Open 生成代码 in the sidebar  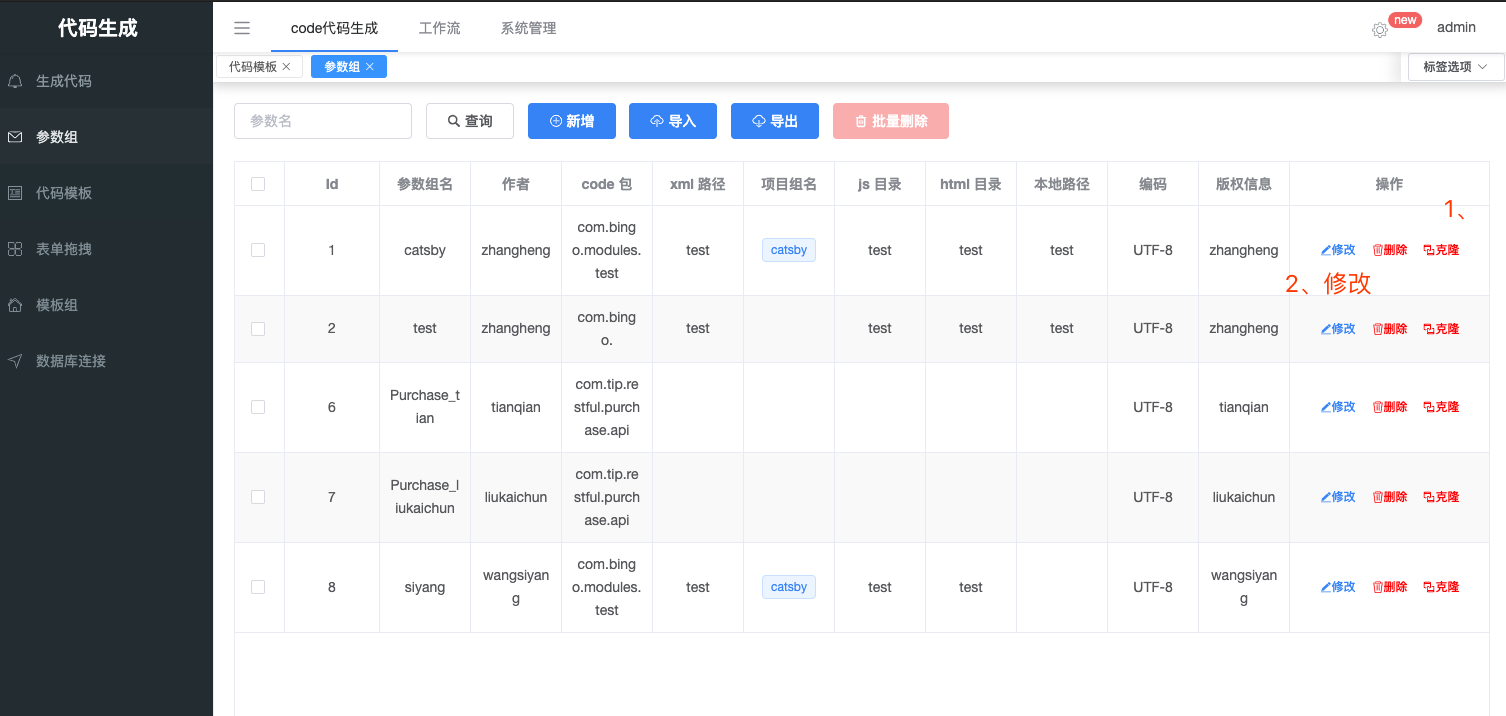(x=106, y=81)
